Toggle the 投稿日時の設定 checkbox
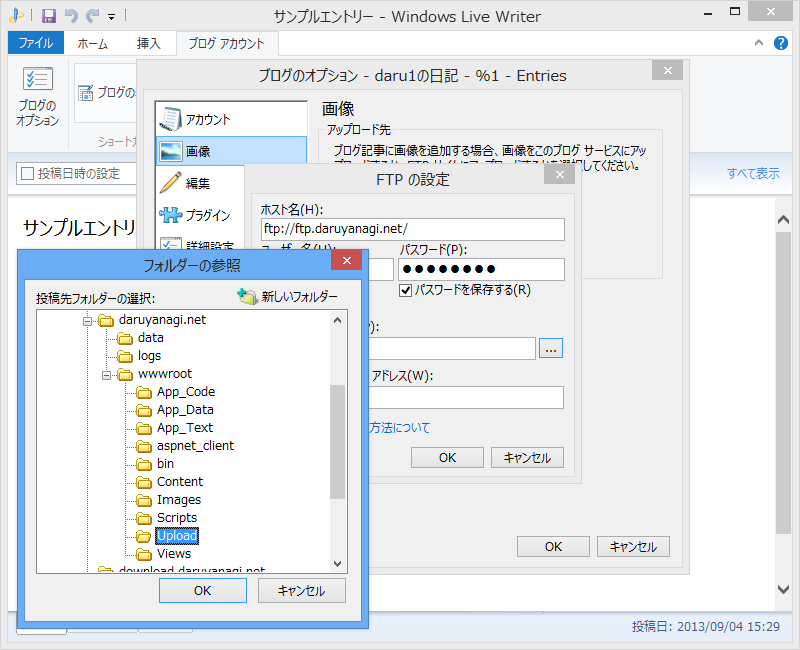800x650 pixels. click(27, 173)
